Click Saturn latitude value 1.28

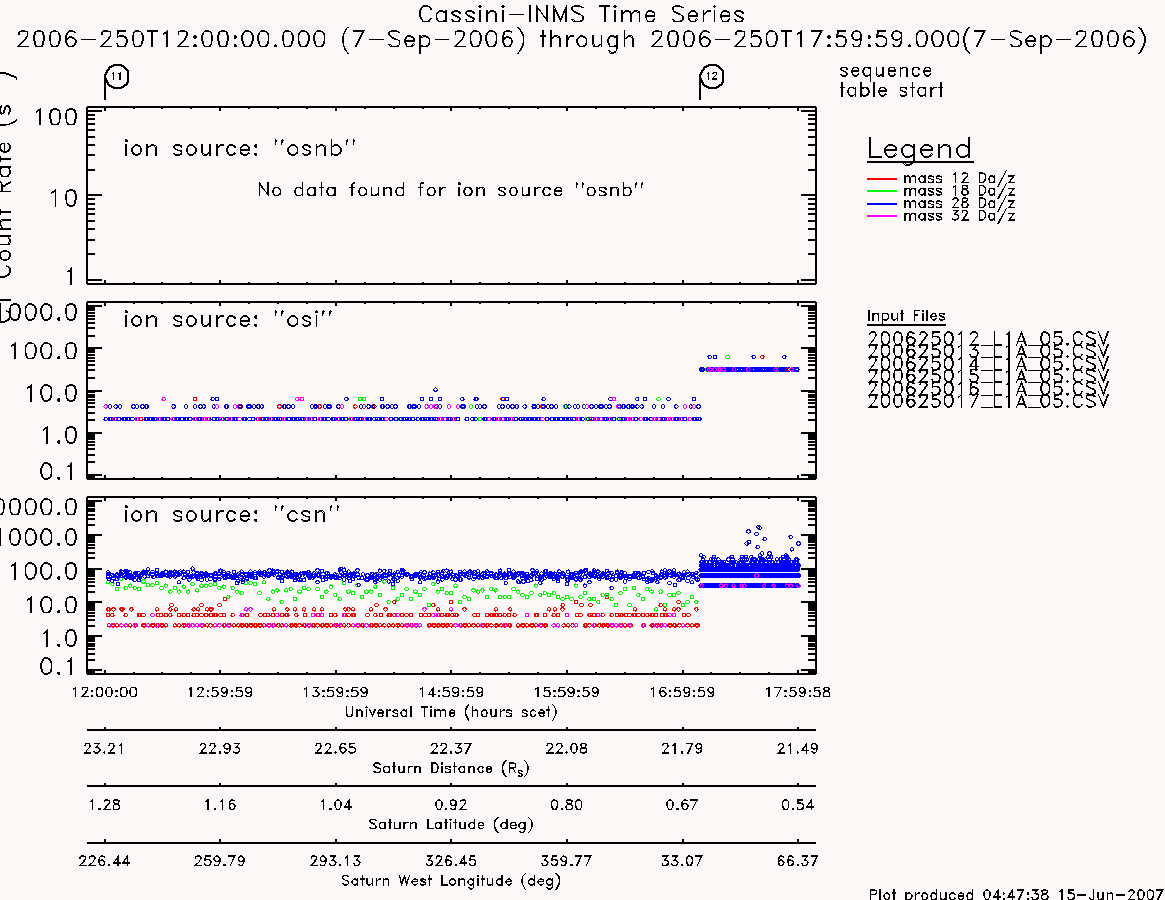104,805
